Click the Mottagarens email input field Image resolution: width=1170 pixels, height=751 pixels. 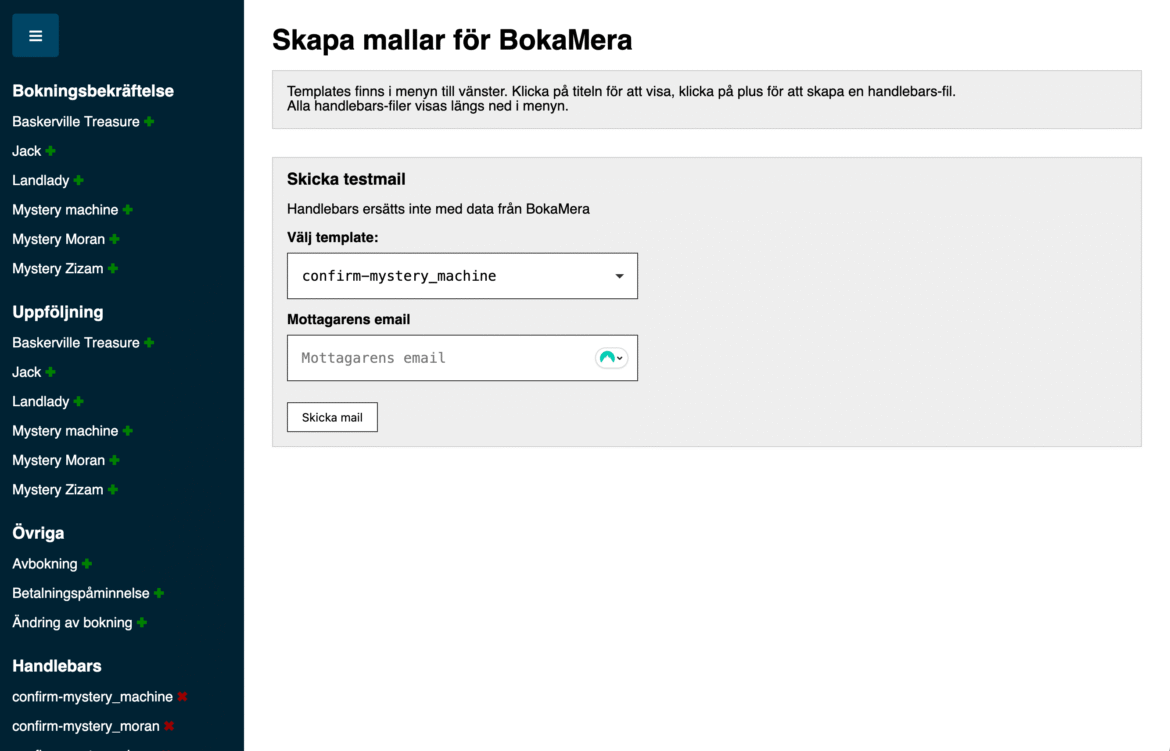point(440,358)
